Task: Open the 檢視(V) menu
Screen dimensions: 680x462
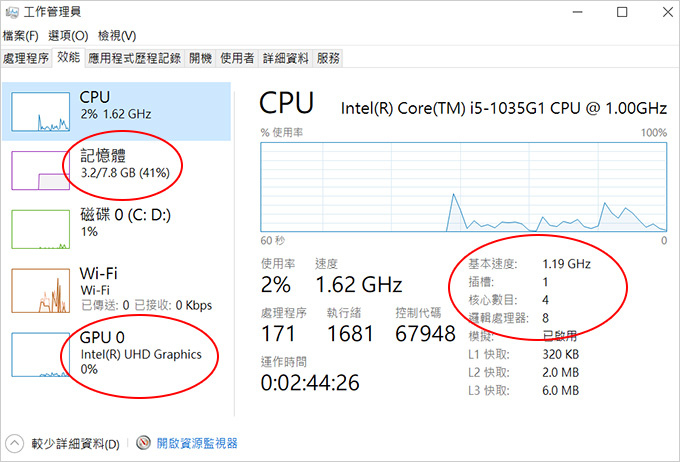Action: tap(117, 36)
